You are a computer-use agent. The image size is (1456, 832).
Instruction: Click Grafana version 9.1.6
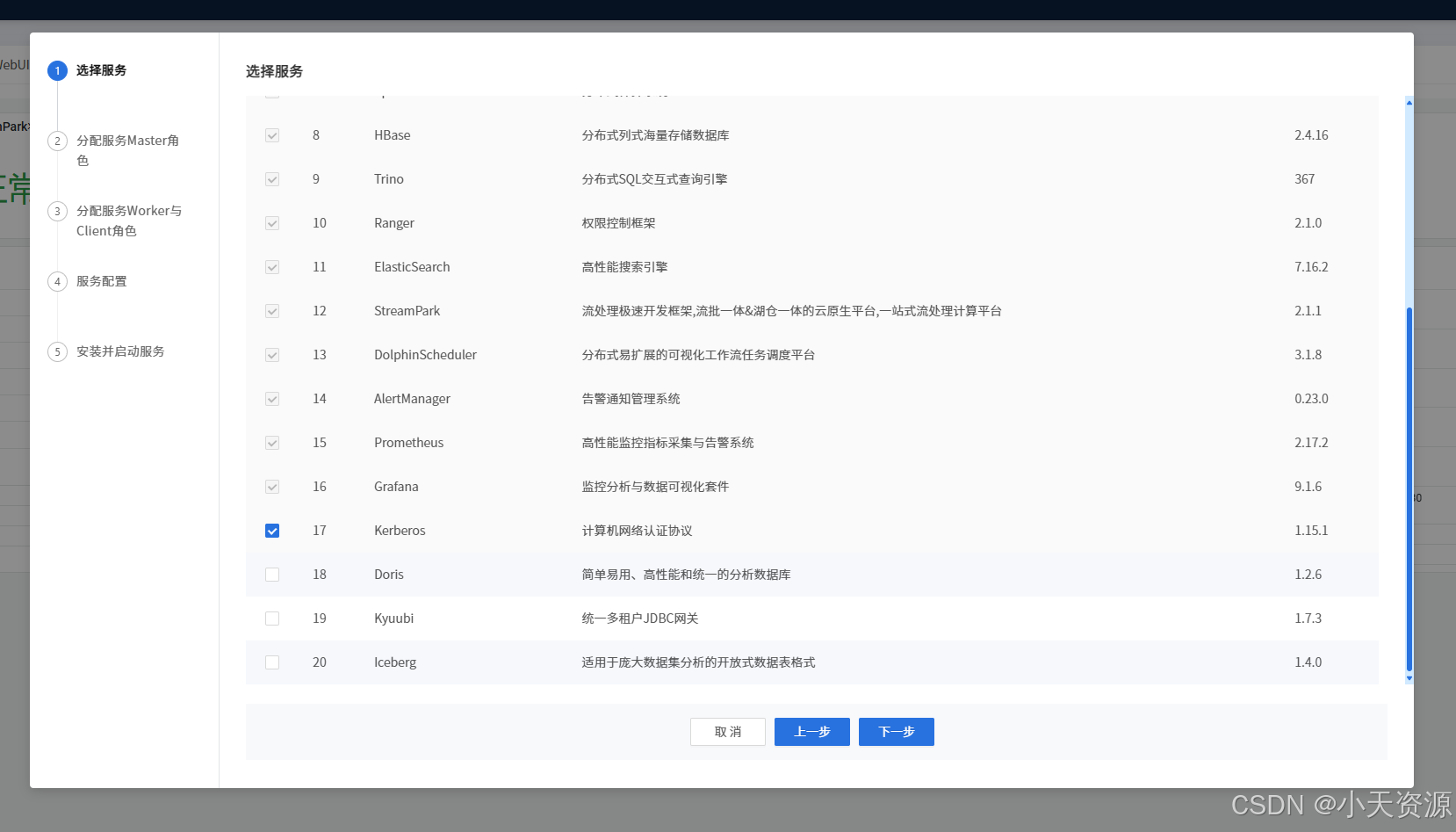pyautogui.click(x=1308, y=487)
